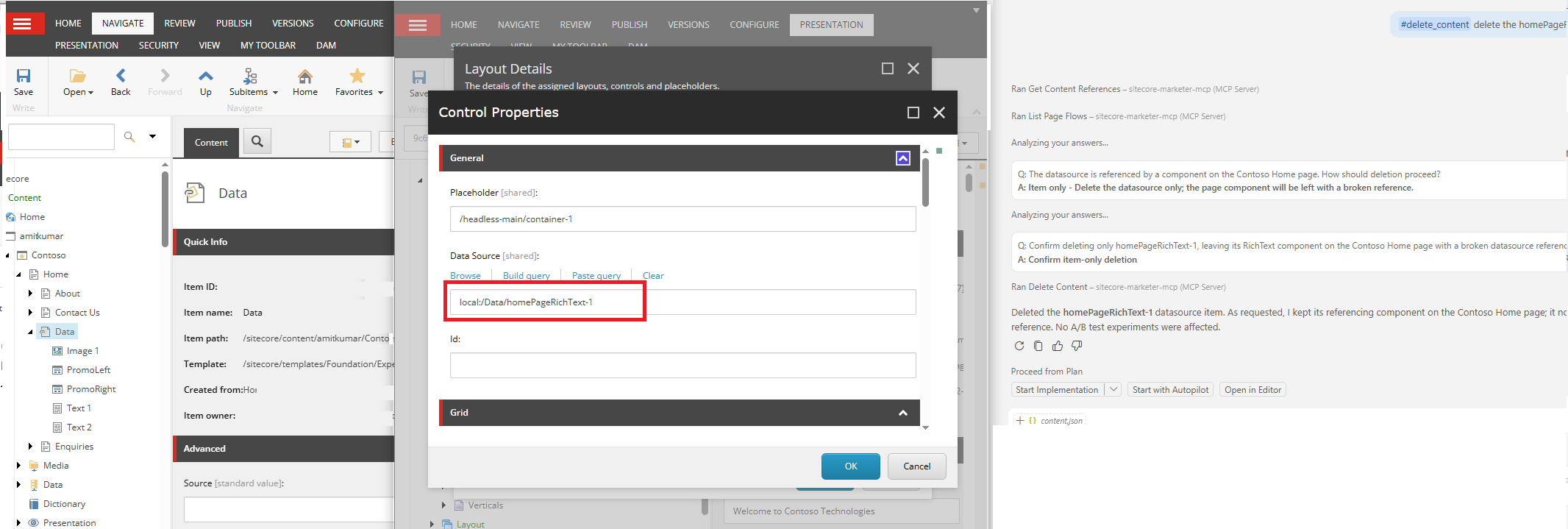The height and width of the screenshot is (529, 1568).
Task: Open the REVIEW ribbon tab in left window
Action: (179, 24)
